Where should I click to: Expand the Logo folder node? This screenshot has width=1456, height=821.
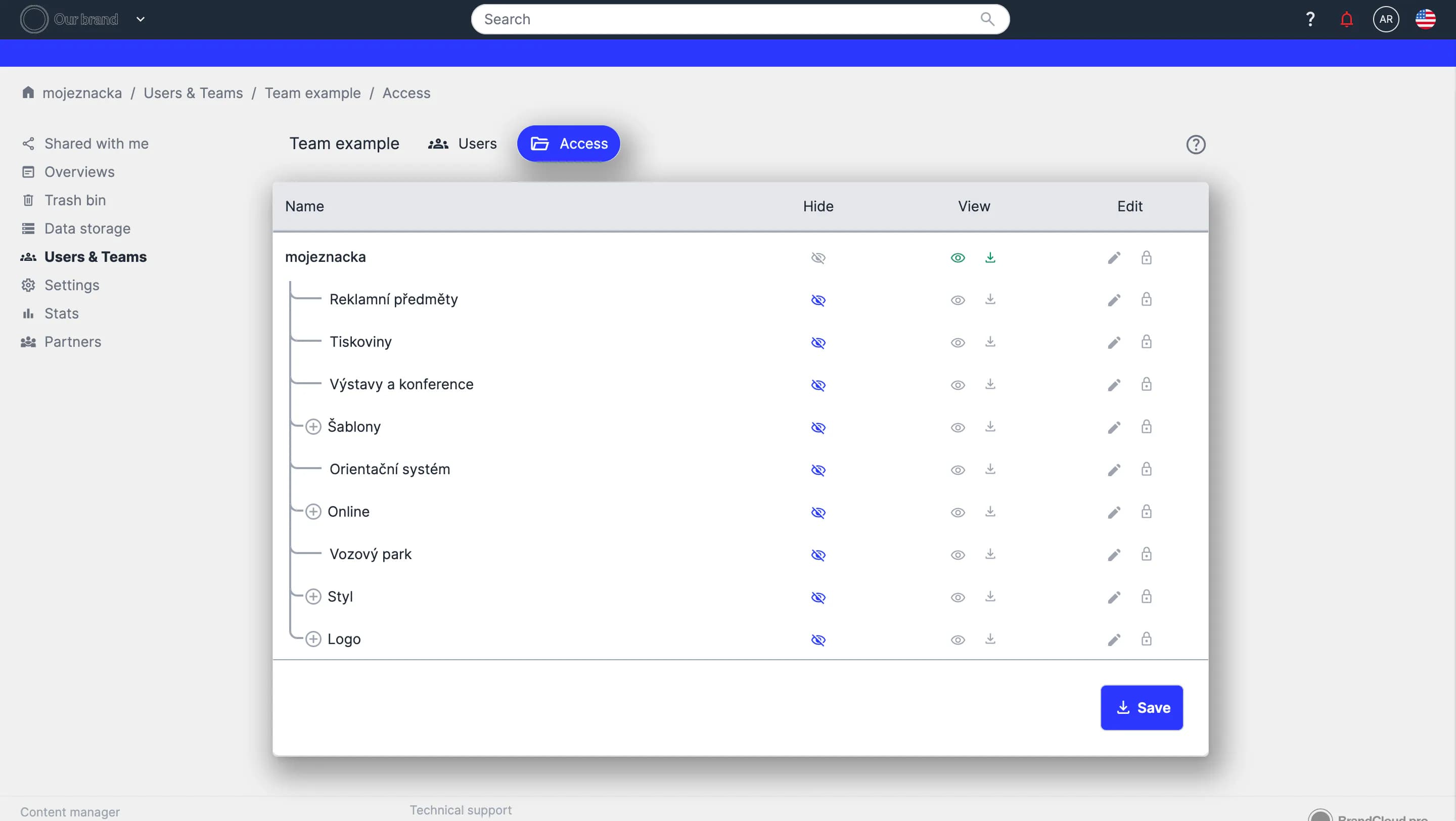click(x=313, y=639)
